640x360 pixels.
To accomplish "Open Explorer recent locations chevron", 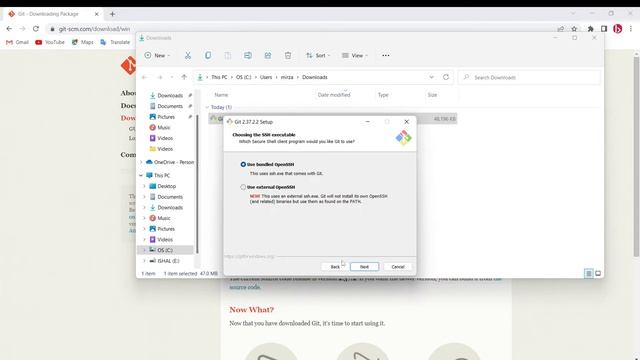I will pyautogui.click(x=172, y=77).
